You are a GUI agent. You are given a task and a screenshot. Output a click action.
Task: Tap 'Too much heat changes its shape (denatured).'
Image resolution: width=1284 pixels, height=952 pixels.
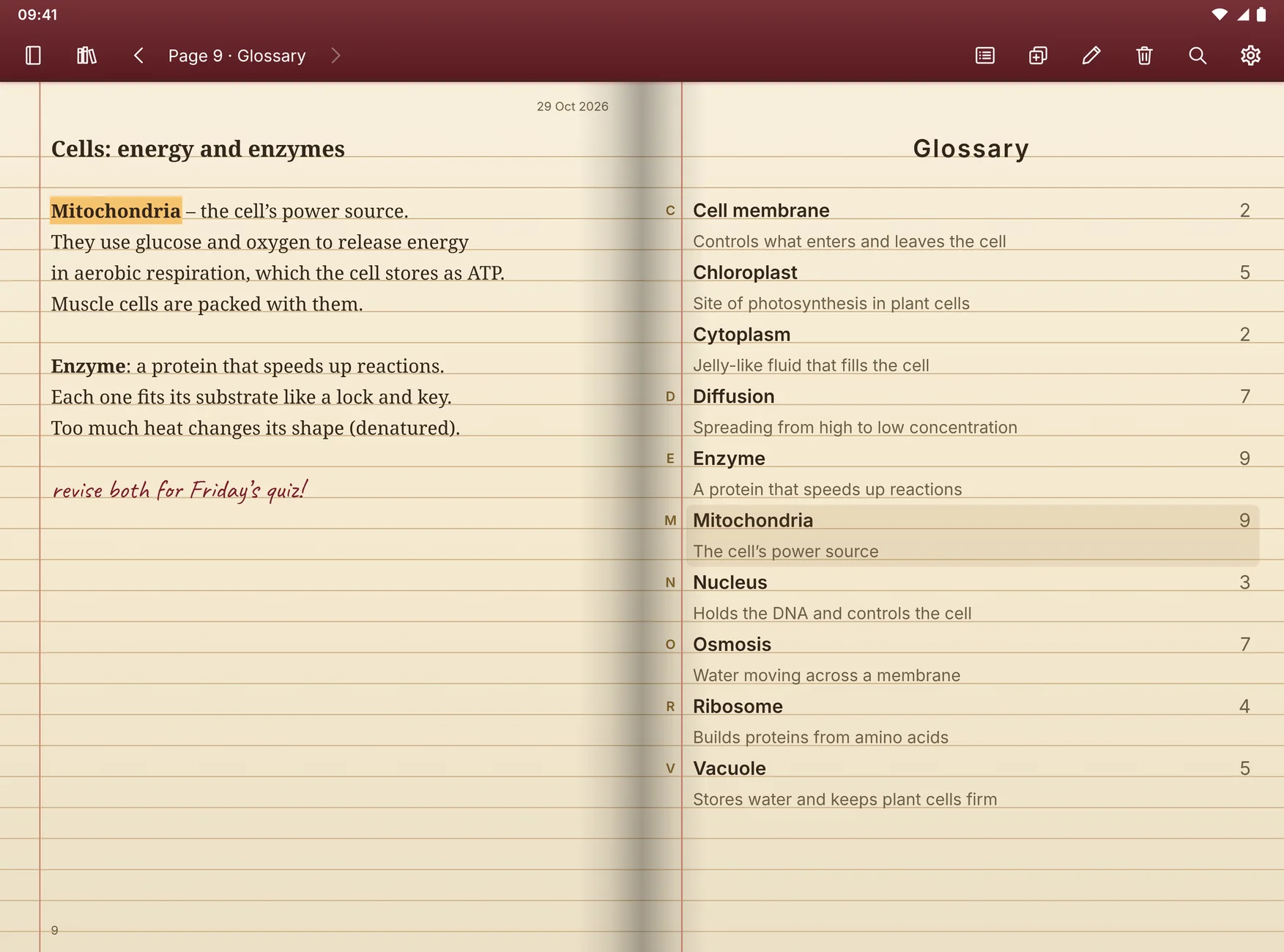click(256, 428)
